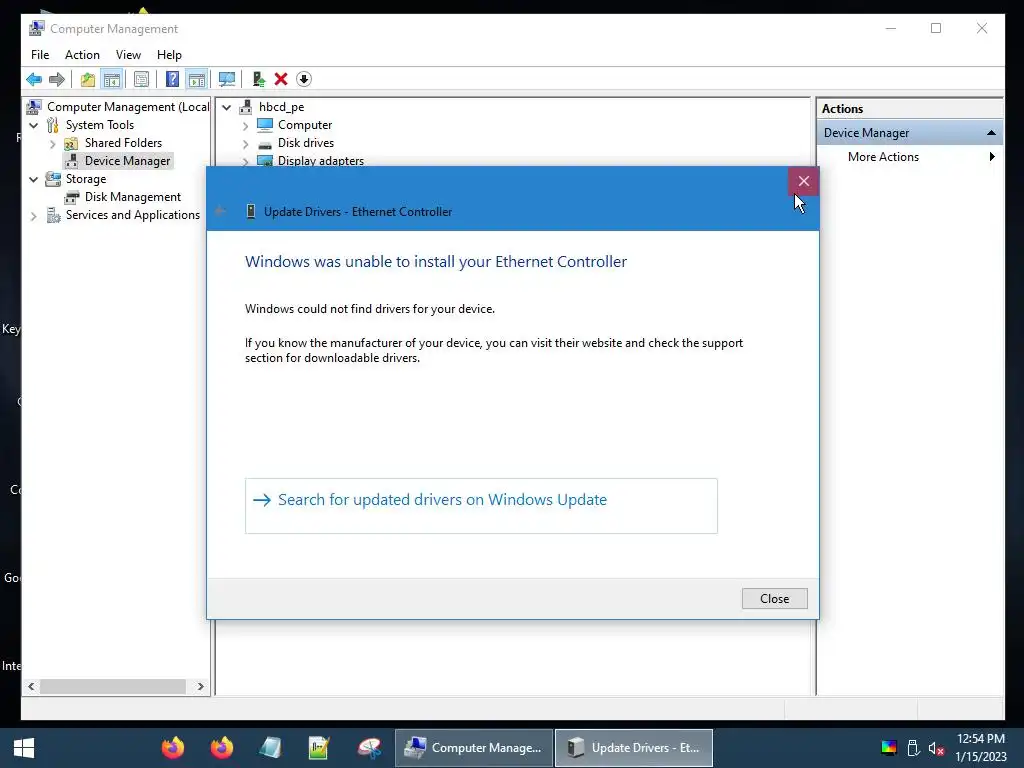Select Services and Applications in the tree
1024x768 pixels.
pyautogui.click(x=133, y=215)
